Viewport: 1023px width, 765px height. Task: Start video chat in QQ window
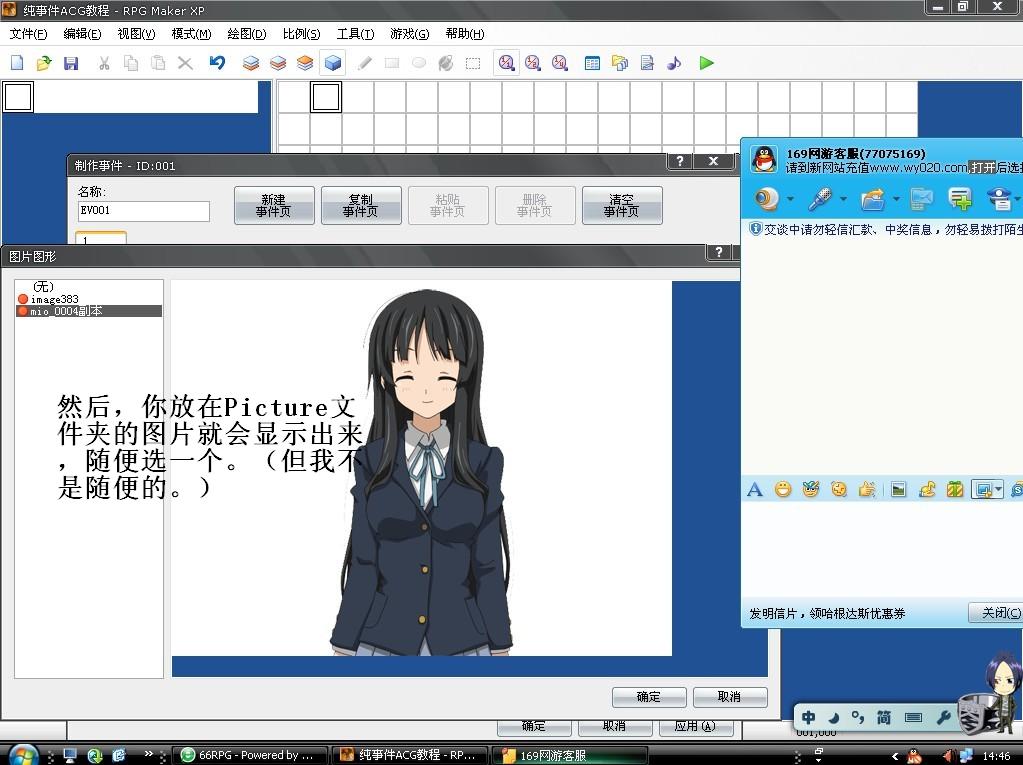coord(767,198)
